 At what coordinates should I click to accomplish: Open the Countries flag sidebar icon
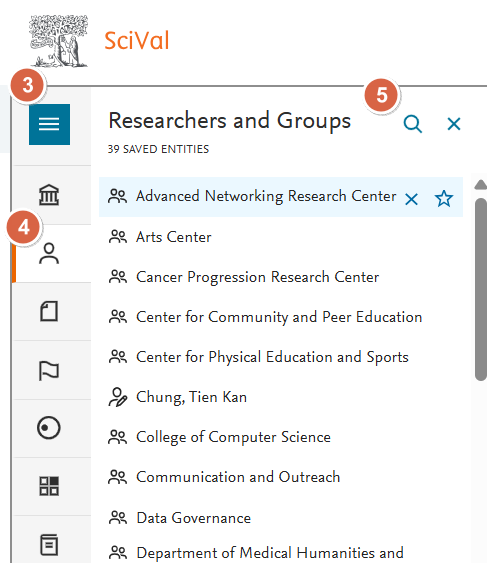tap(49, 370)
